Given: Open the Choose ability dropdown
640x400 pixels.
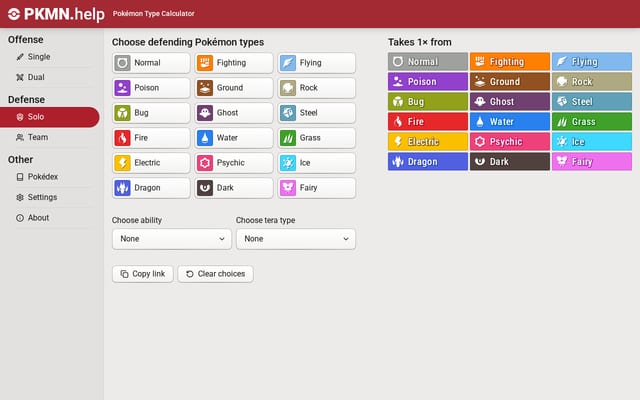Looking at the screenshot, I should (172, 239).
